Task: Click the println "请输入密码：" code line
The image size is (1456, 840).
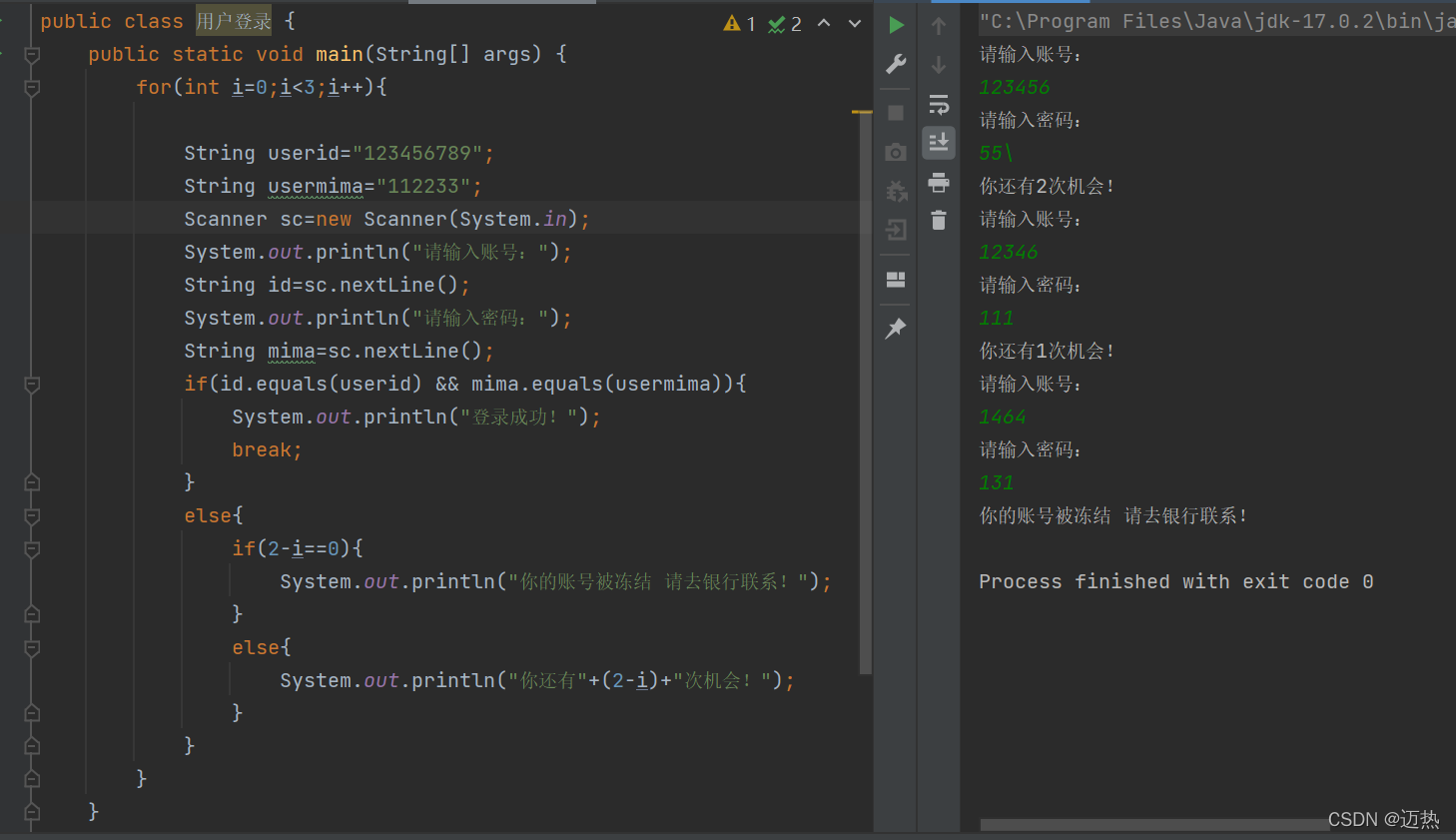Action: 377,318
